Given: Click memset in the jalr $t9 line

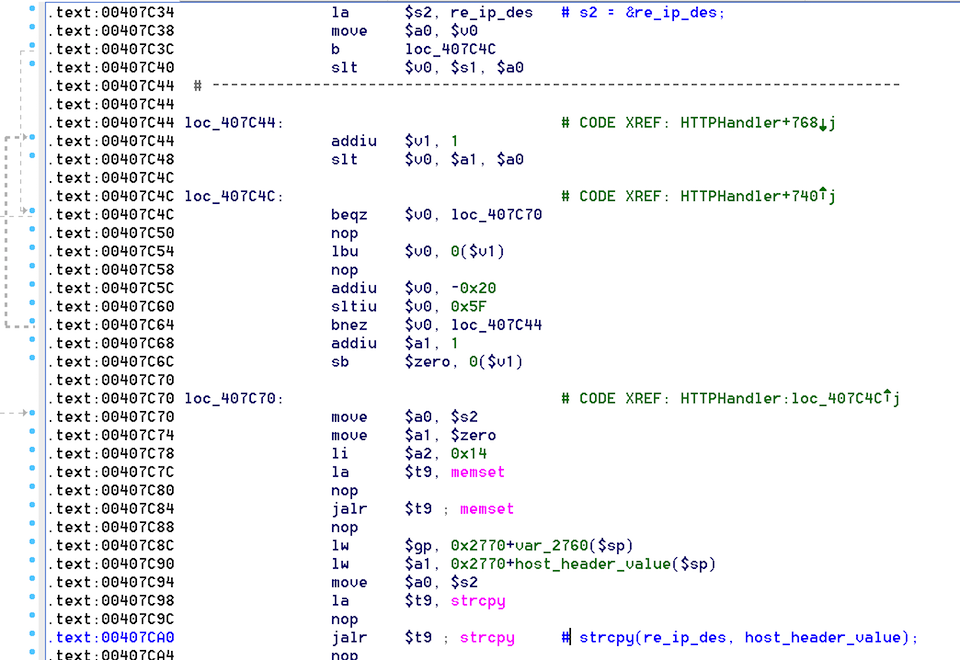Looking at the screenshot, I should pyautogui.click(x=487, y=508).
